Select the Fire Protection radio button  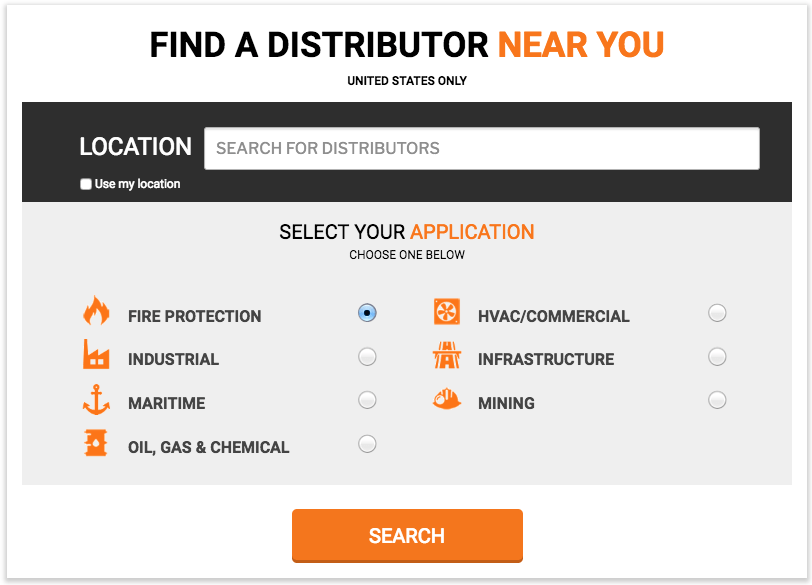click(367, 313)
